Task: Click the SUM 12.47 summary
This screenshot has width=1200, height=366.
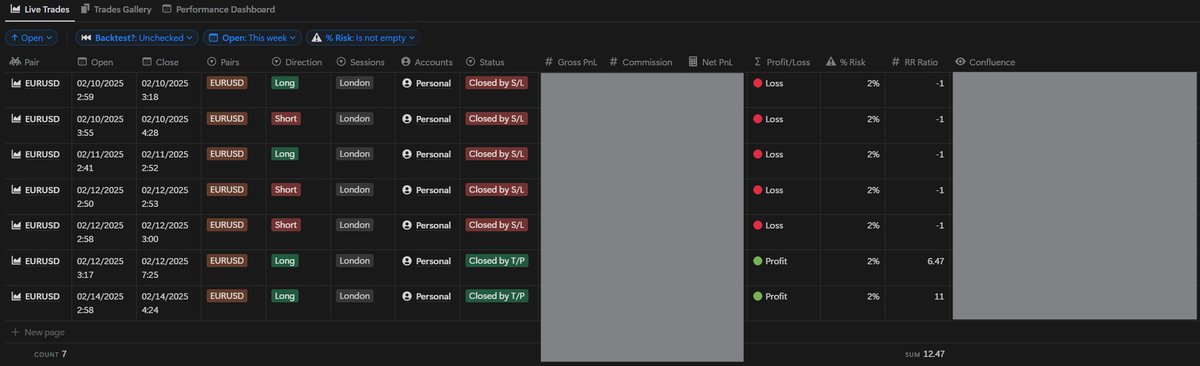Action: 925,354
